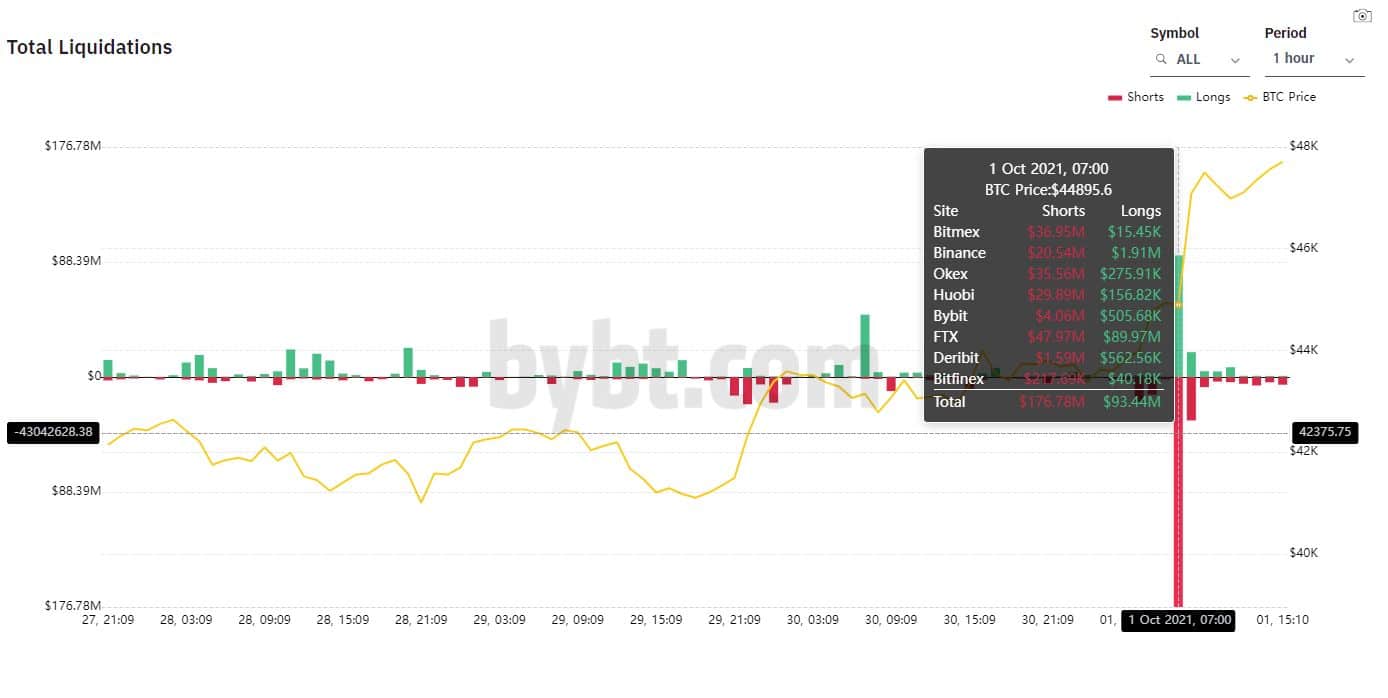Click the "Period" field label
The height and width of the screenshot is (698, 1388).
click(1285, 33)
